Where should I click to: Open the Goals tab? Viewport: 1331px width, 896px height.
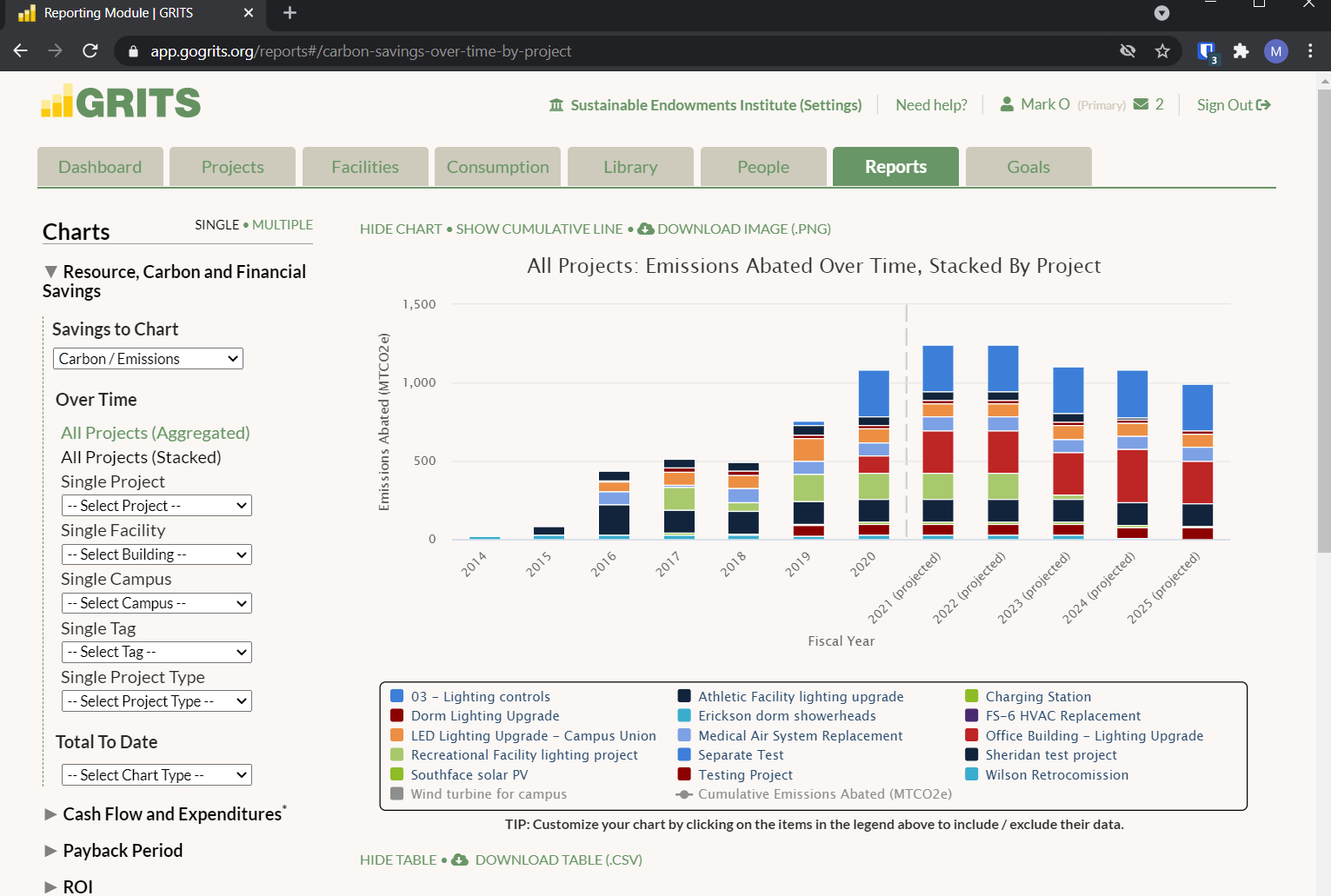tap(1028, 167)
